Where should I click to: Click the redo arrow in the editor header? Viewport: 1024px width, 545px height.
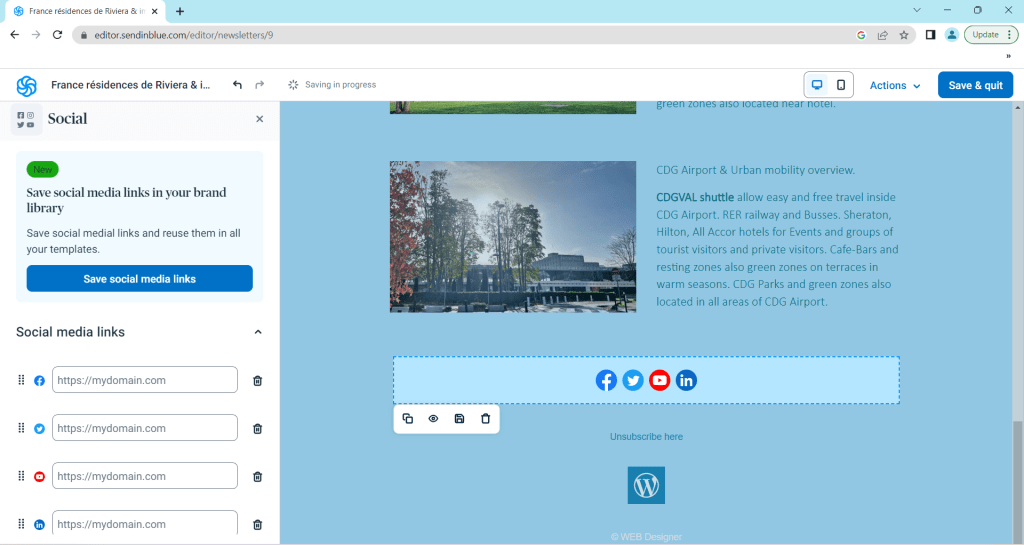click(260, 85)
